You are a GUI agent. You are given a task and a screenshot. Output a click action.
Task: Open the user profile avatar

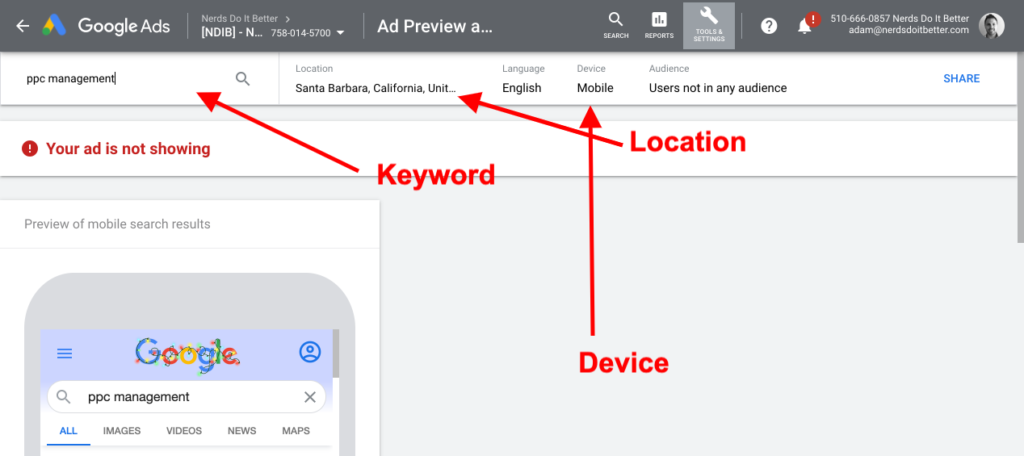click(991, 25)
